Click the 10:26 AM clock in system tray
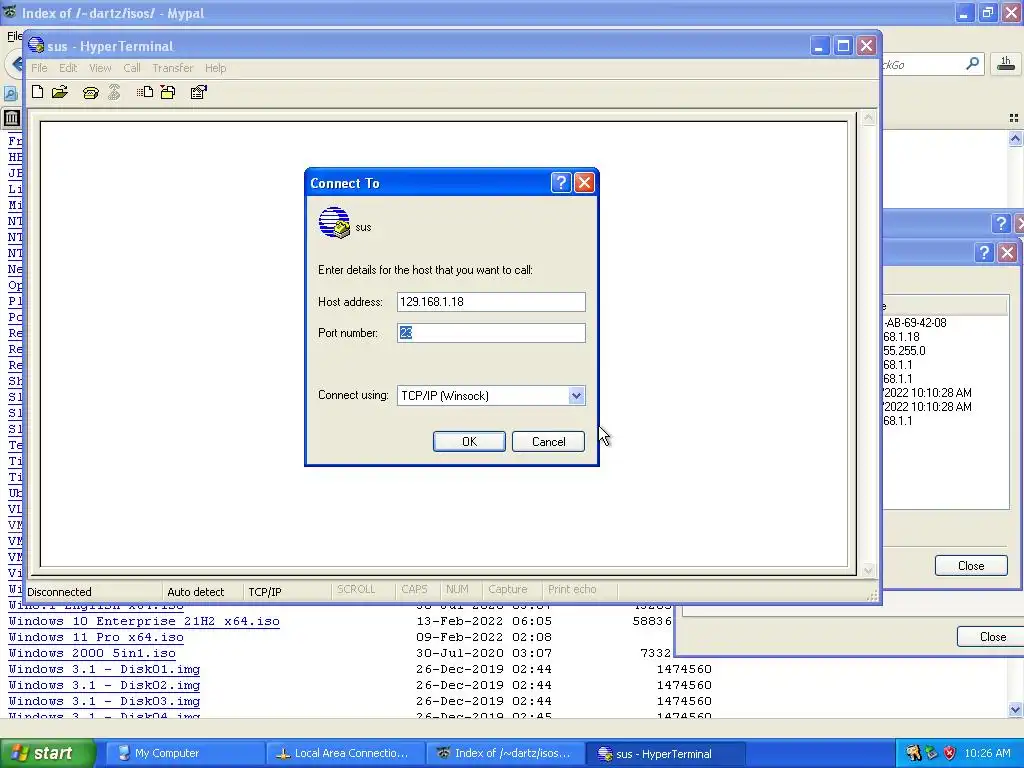Image resolution: width=1024 pixels, height=768 pixels. coord(987,753)
